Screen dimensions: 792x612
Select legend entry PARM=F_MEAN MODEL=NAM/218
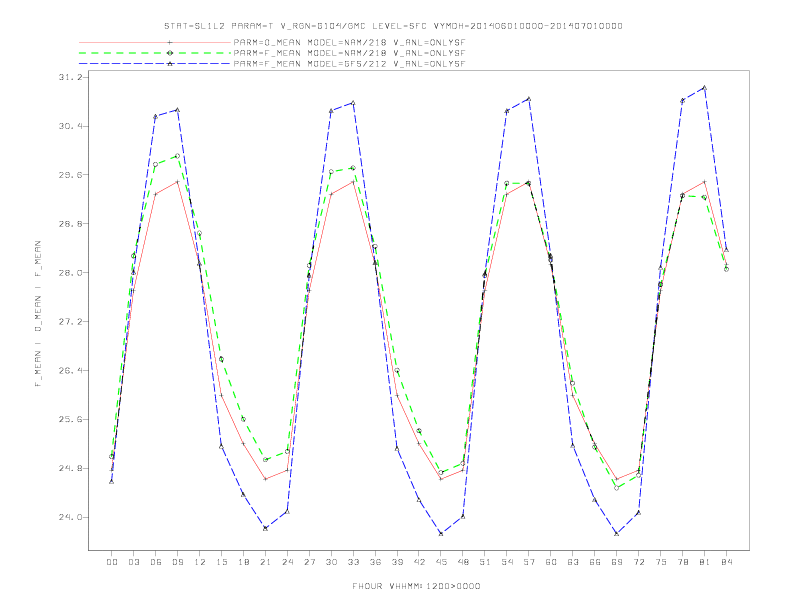(x=349, y=53)
